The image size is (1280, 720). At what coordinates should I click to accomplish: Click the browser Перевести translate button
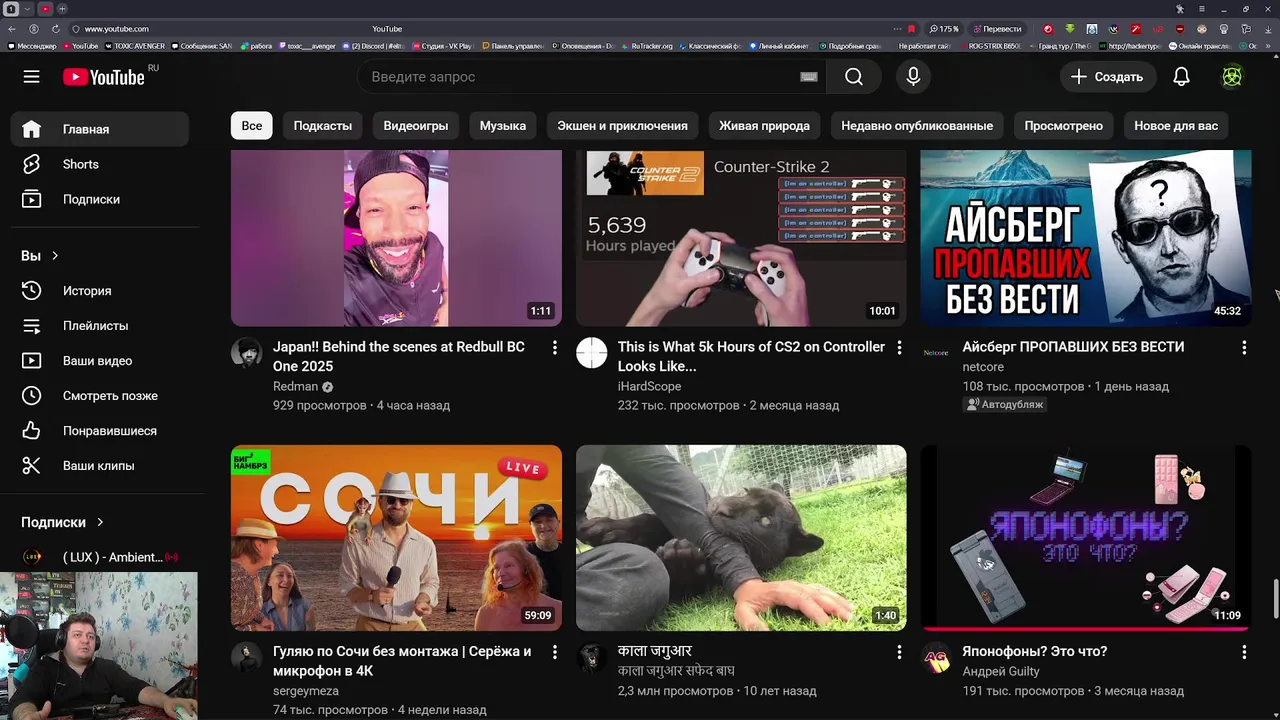997,29
